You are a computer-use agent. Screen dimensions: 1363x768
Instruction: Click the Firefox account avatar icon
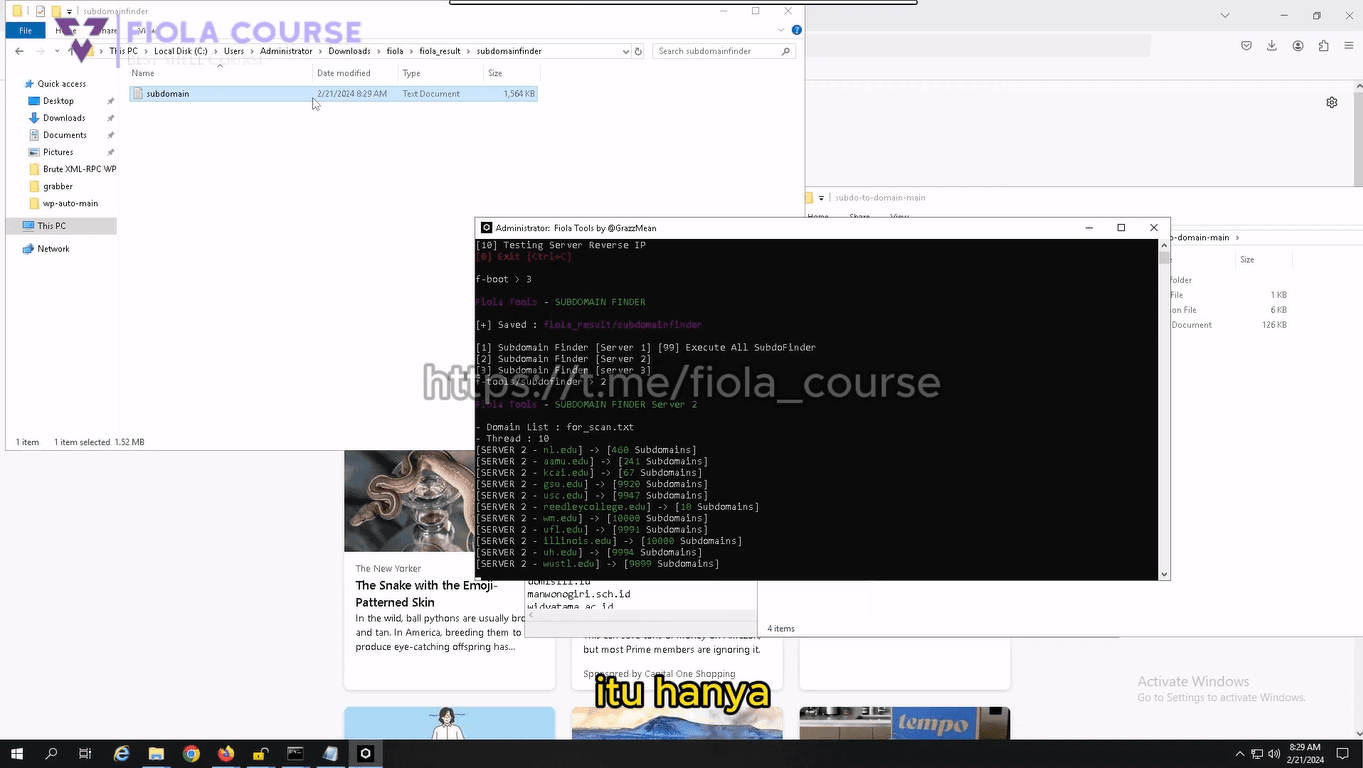coord(1298,45)
